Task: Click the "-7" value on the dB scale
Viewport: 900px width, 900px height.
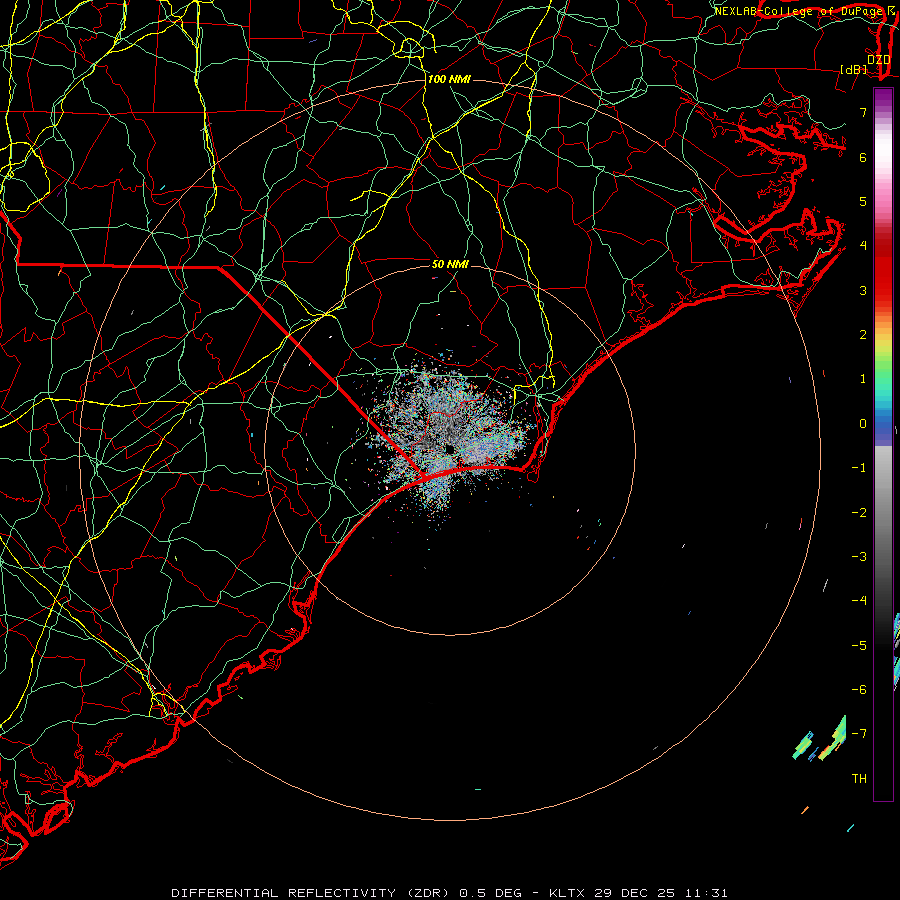Action: (x=859, y=734)
